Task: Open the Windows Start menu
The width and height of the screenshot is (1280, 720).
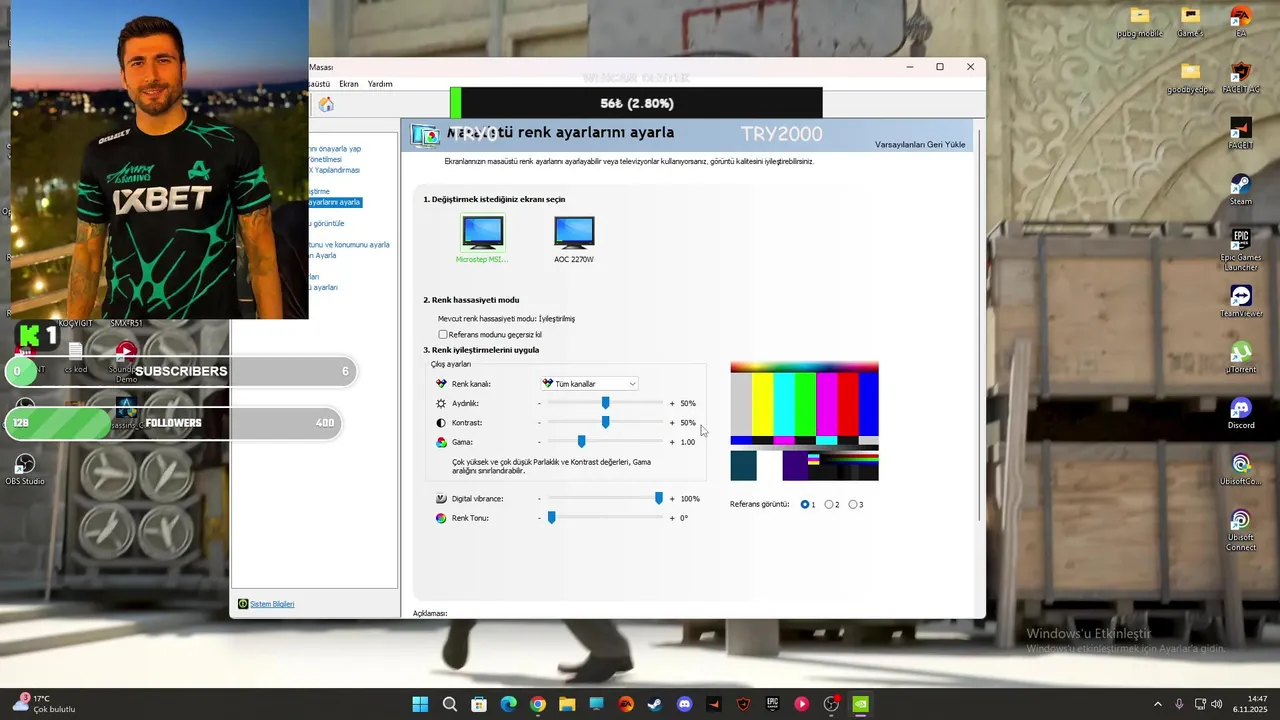Action: pyautogui.click(x=420, y=704)
